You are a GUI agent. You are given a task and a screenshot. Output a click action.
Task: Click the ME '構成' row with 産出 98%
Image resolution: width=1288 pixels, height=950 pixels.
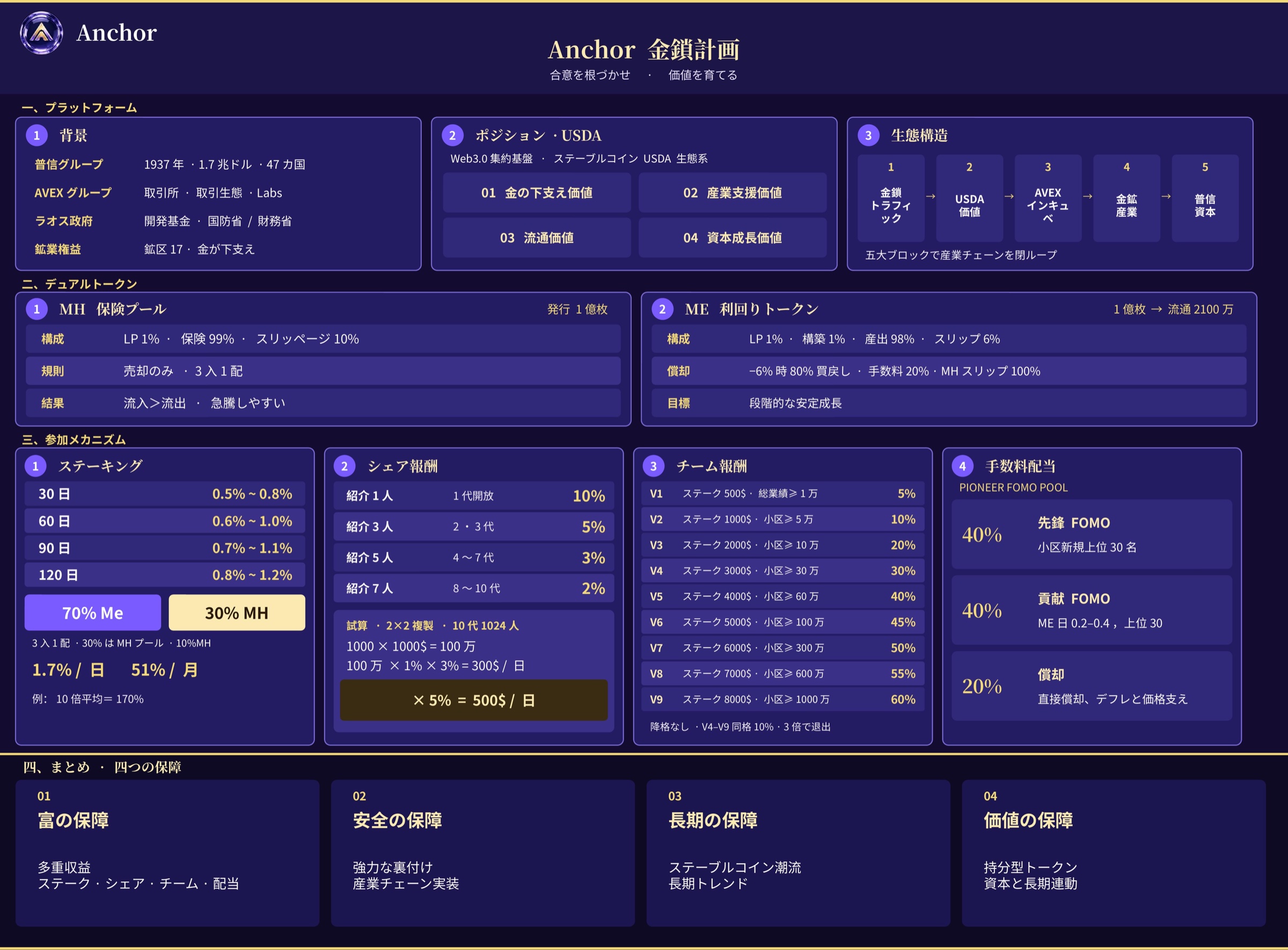(x=949, y=338)
